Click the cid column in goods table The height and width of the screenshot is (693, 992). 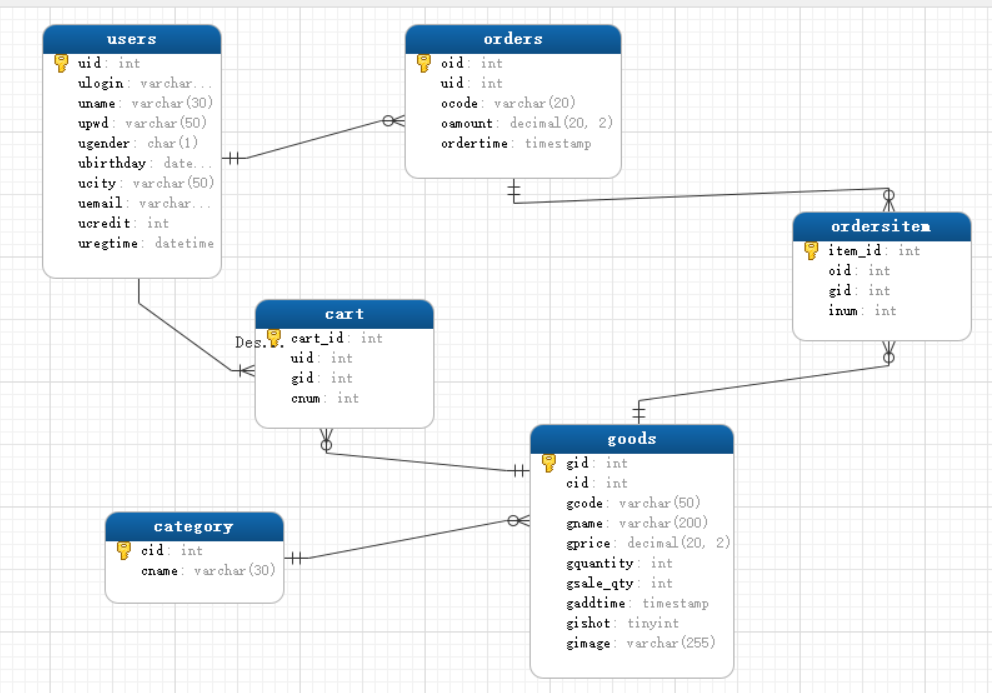click(x=597, y=483)
